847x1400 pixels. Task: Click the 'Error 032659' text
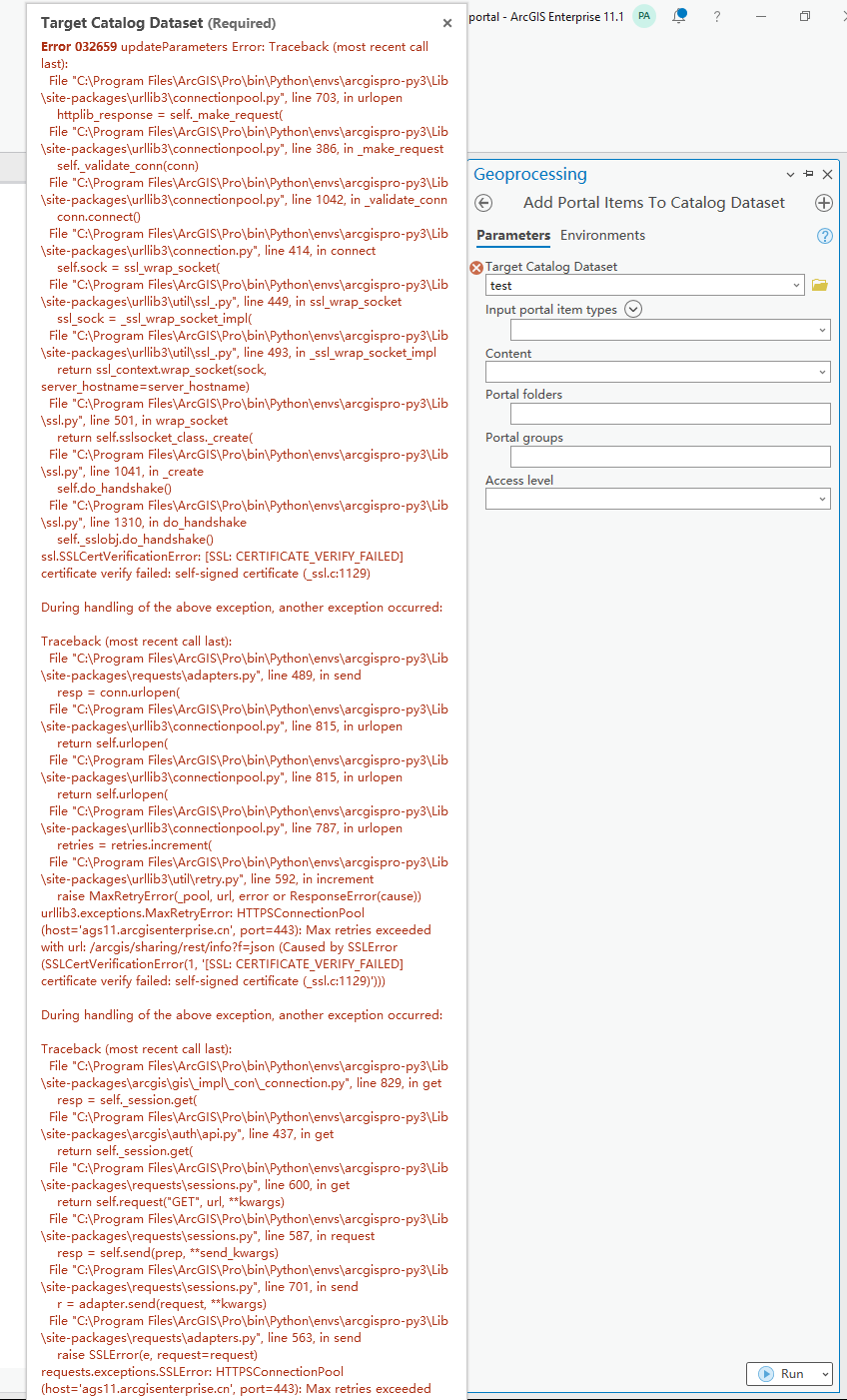click(x=79, y=47)
